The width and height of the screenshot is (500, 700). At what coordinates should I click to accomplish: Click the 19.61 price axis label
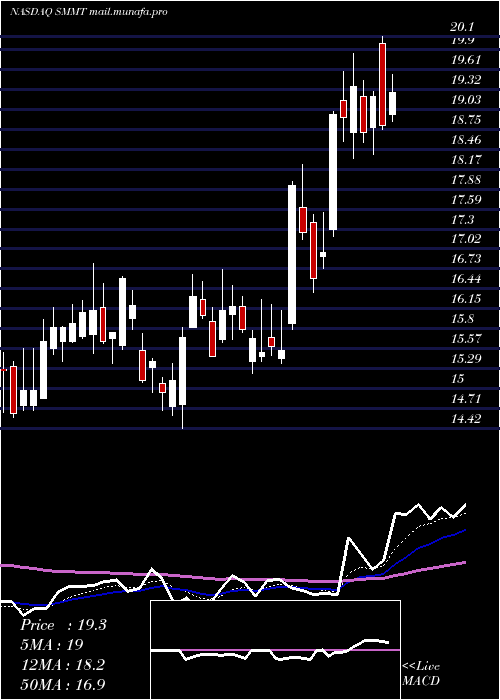click(x=466, y=60)
